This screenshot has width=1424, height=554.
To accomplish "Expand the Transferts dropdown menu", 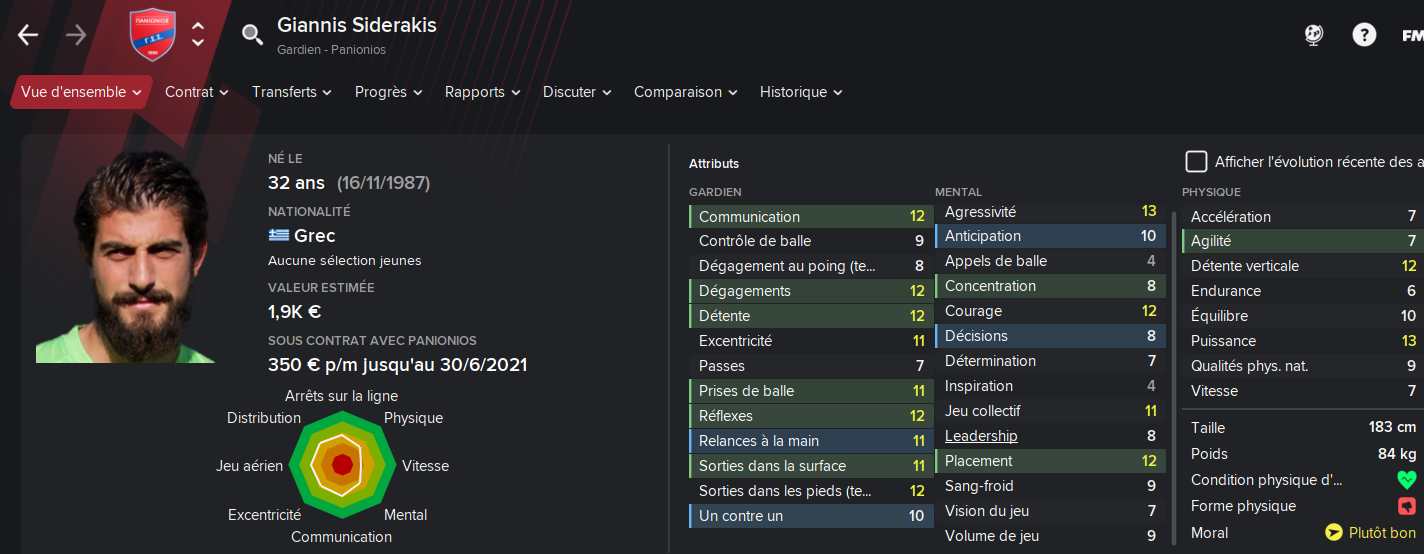I will coord(292,92).
